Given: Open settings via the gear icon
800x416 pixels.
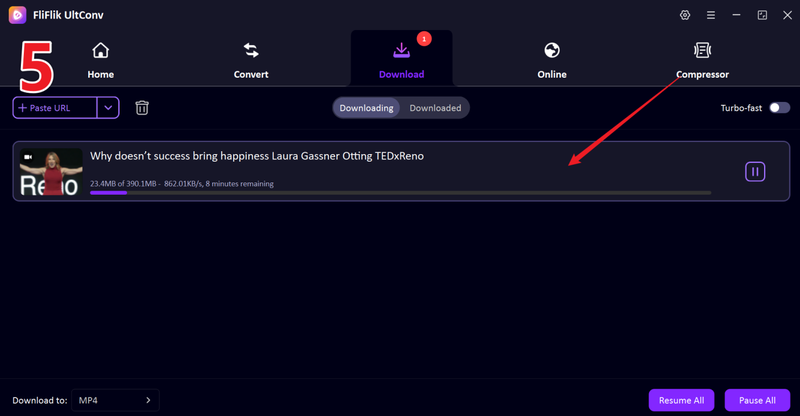Looking at the screenshot, I should pyautogui.click(x=685, y=15).
